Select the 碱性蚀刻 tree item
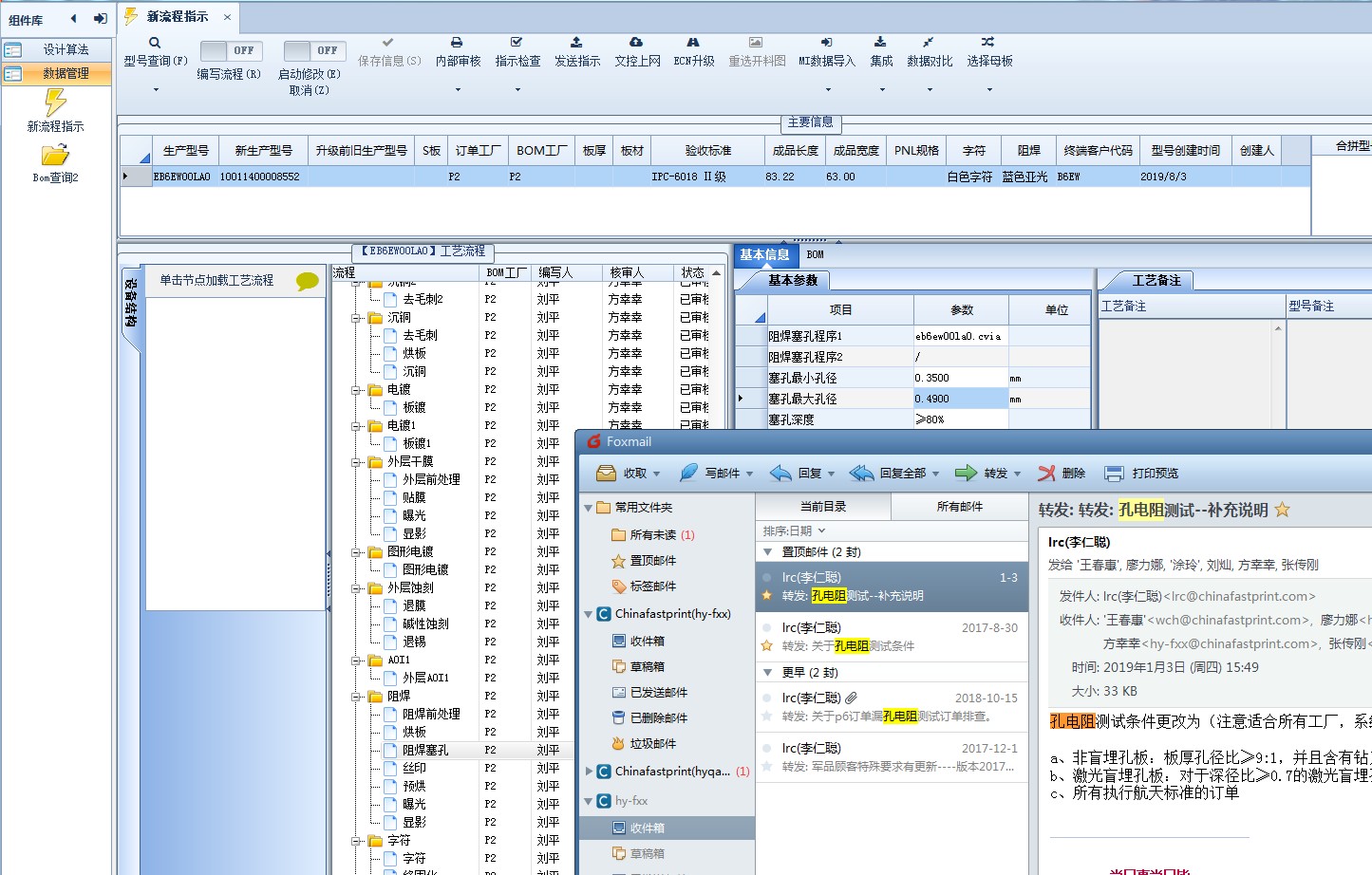Viewport: 1372px width, 875px height. [x=424, y=624]
